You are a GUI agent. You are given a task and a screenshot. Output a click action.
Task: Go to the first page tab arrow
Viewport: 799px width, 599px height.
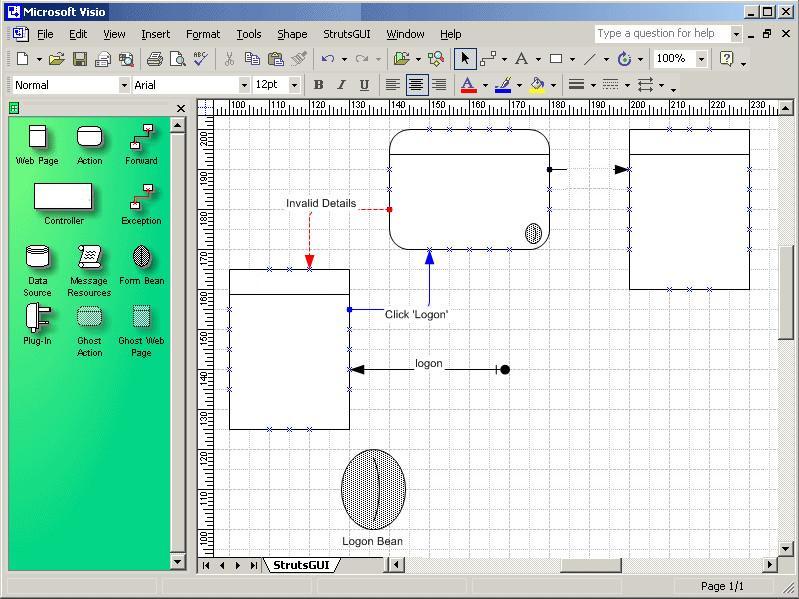click(x=206, y=565)
